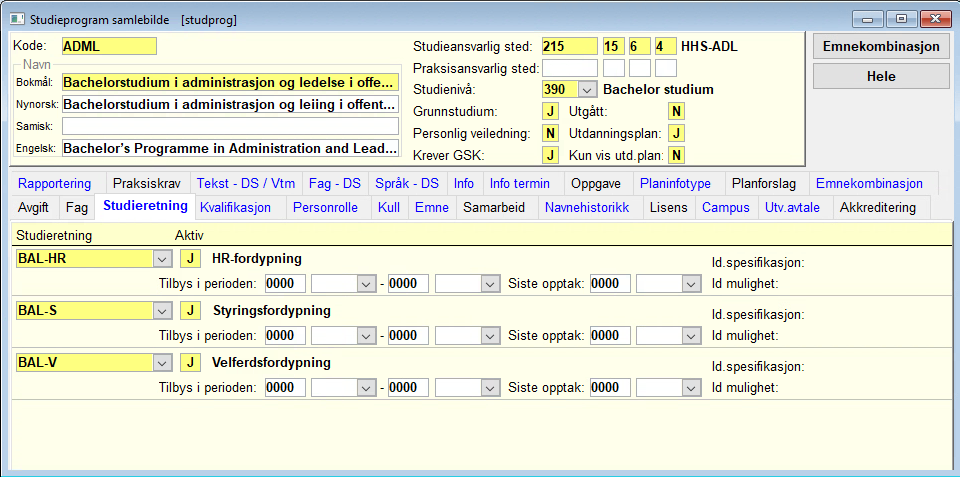Open the BAL-V studieretning dropdown arrow
The width and height of the screenshot is (960, 477).
tap(162, 362)
